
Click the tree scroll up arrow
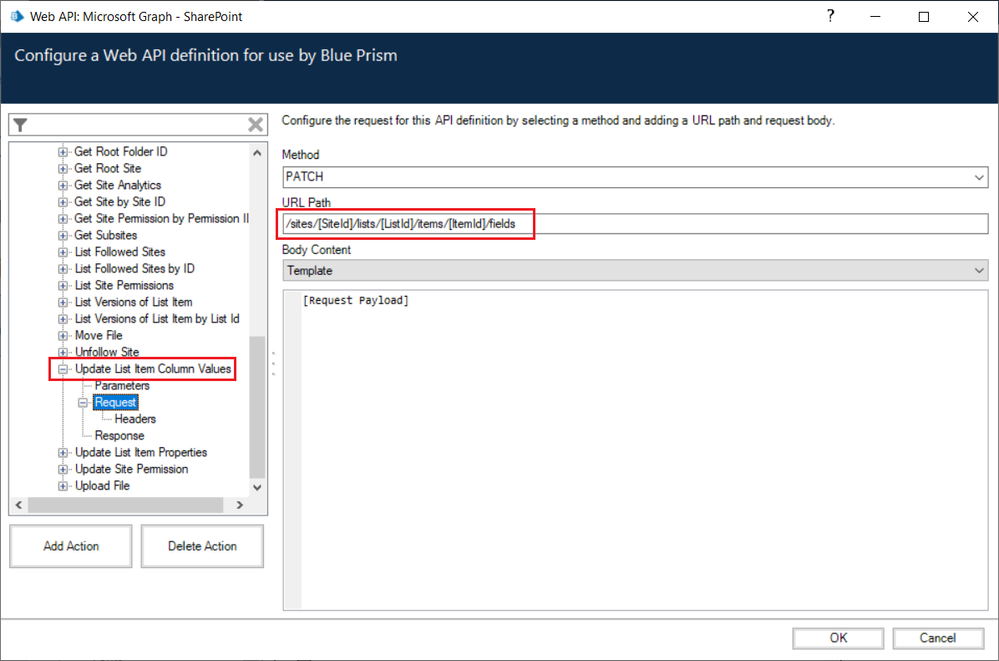point(257,153)
